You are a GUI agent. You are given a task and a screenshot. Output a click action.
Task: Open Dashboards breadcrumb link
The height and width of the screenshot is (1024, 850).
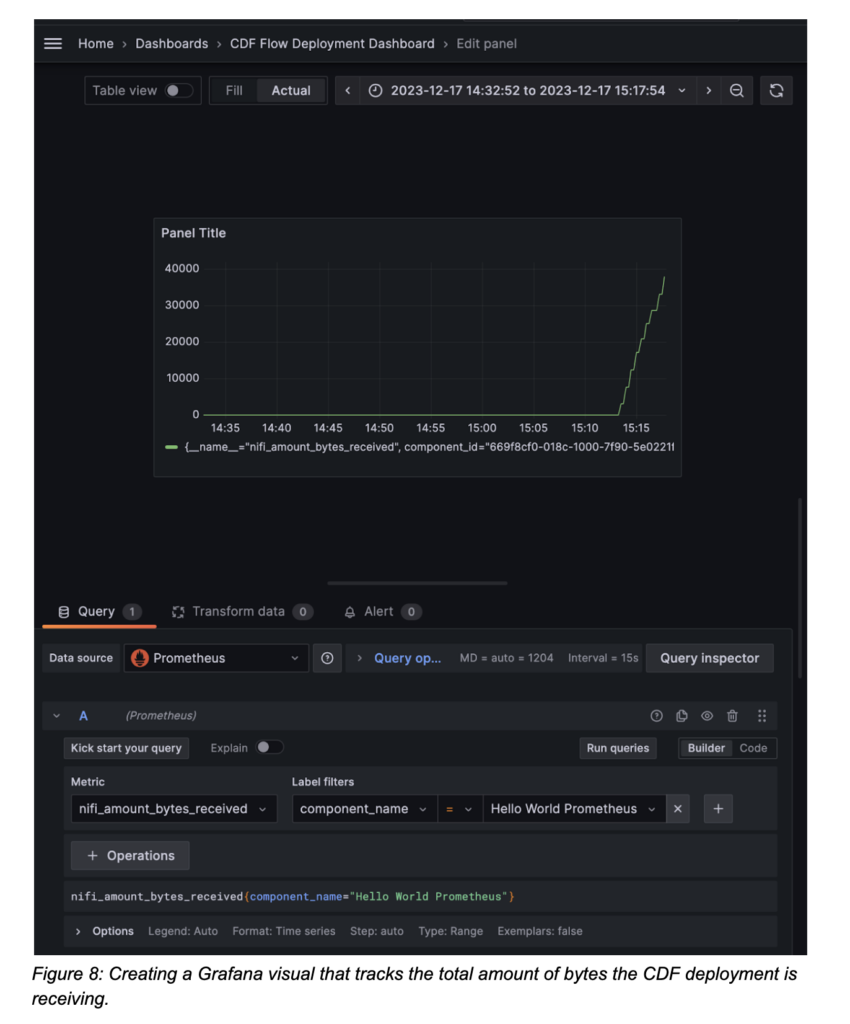click(x=172, y=44)
